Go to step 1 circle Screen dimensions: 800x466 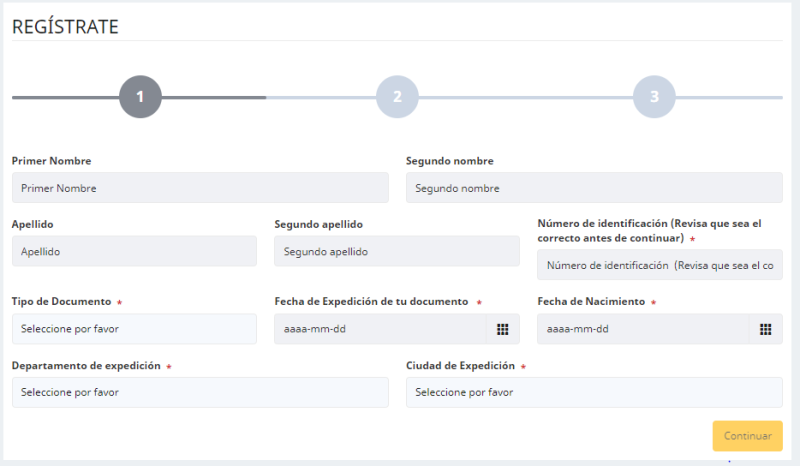[x=140, y=97]
